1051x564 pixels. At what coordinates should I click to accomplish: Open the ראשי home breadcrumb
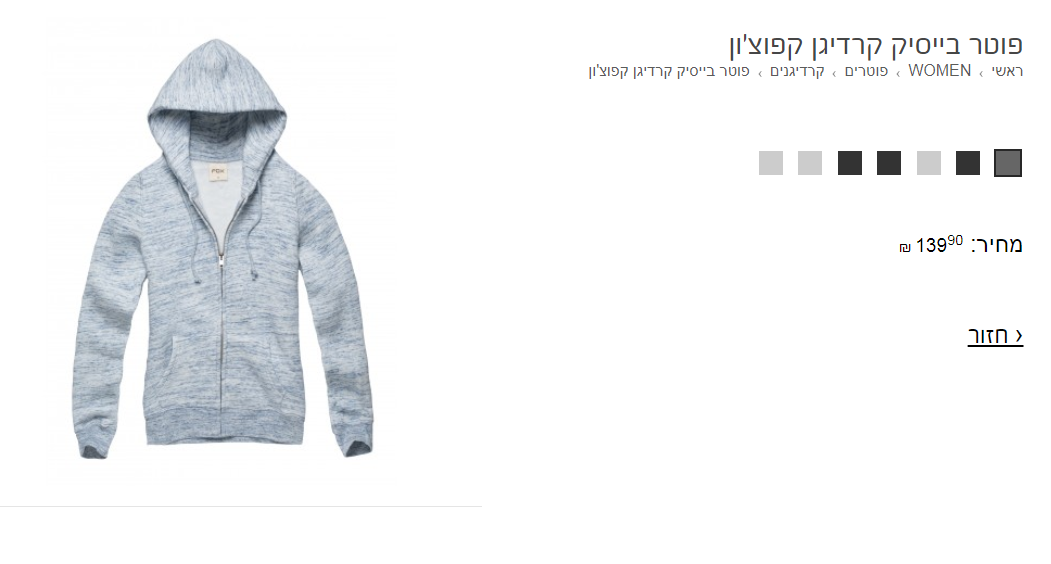point(1007,71)
